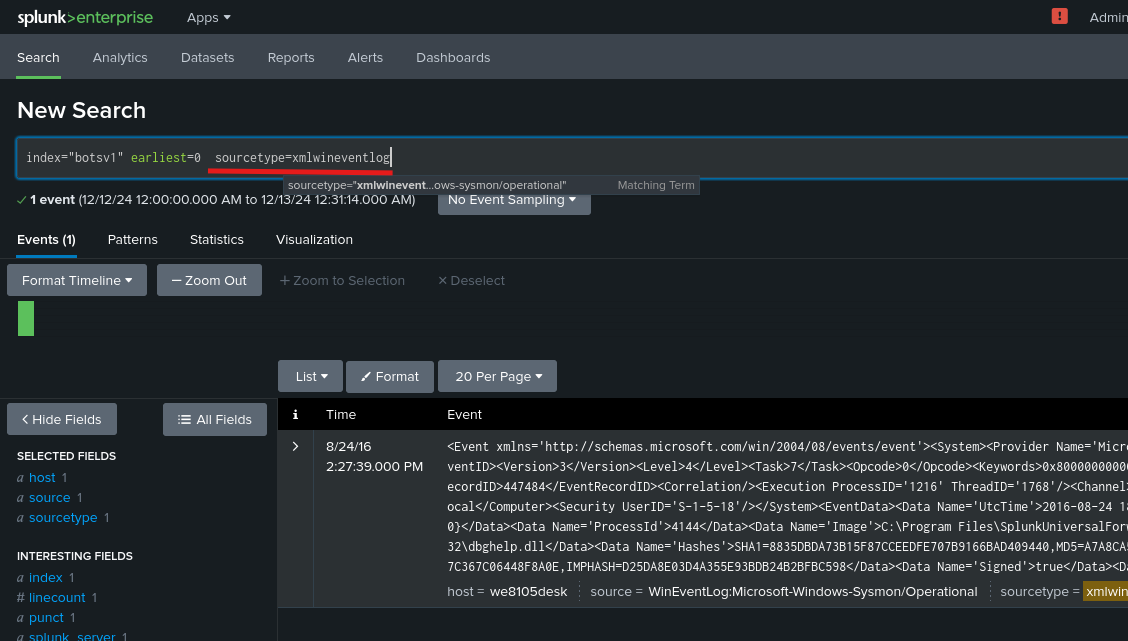Open the All Fields button

point(215,419)
